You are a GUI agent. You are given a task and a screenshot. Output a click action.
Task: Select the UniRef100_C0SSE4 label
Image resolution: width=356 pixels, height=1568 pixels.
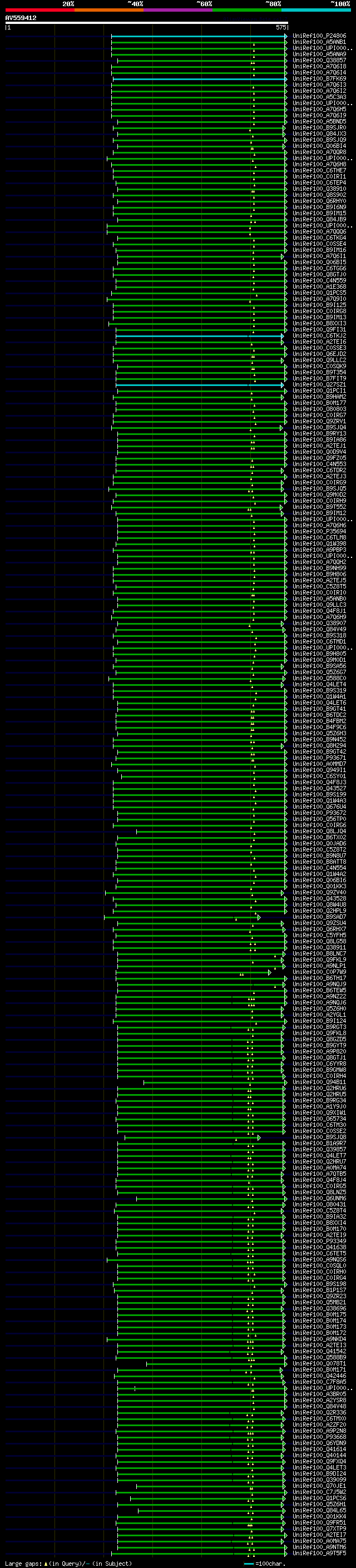[x=319, y=244]
